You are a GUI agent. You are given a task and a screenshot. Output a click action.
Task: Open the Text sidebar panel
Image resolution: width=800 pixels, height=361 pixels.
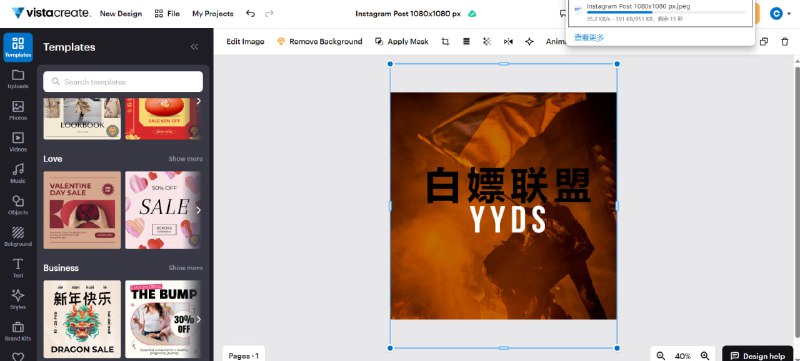(x=18, y=268)
